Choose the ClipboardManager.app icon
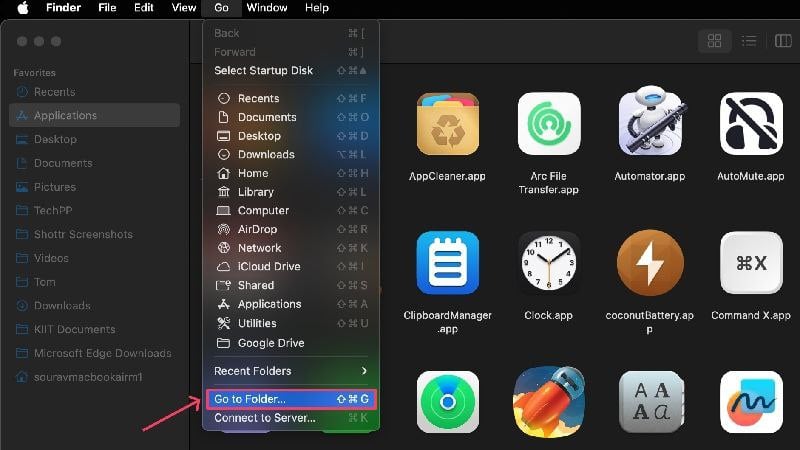The image size is (800, 450). (447, 263)
